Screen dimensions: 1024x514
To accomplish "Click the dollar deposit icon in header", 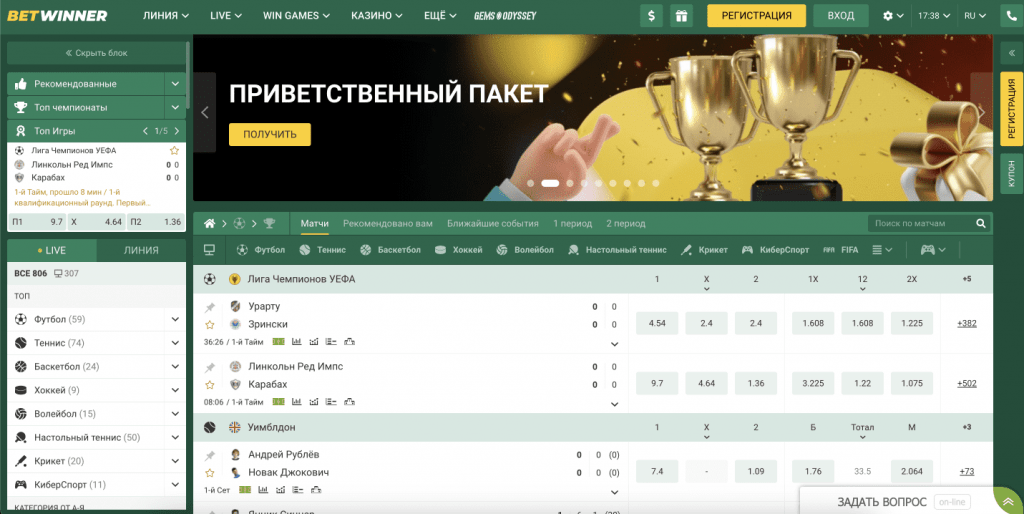I will tap(653, 16).
